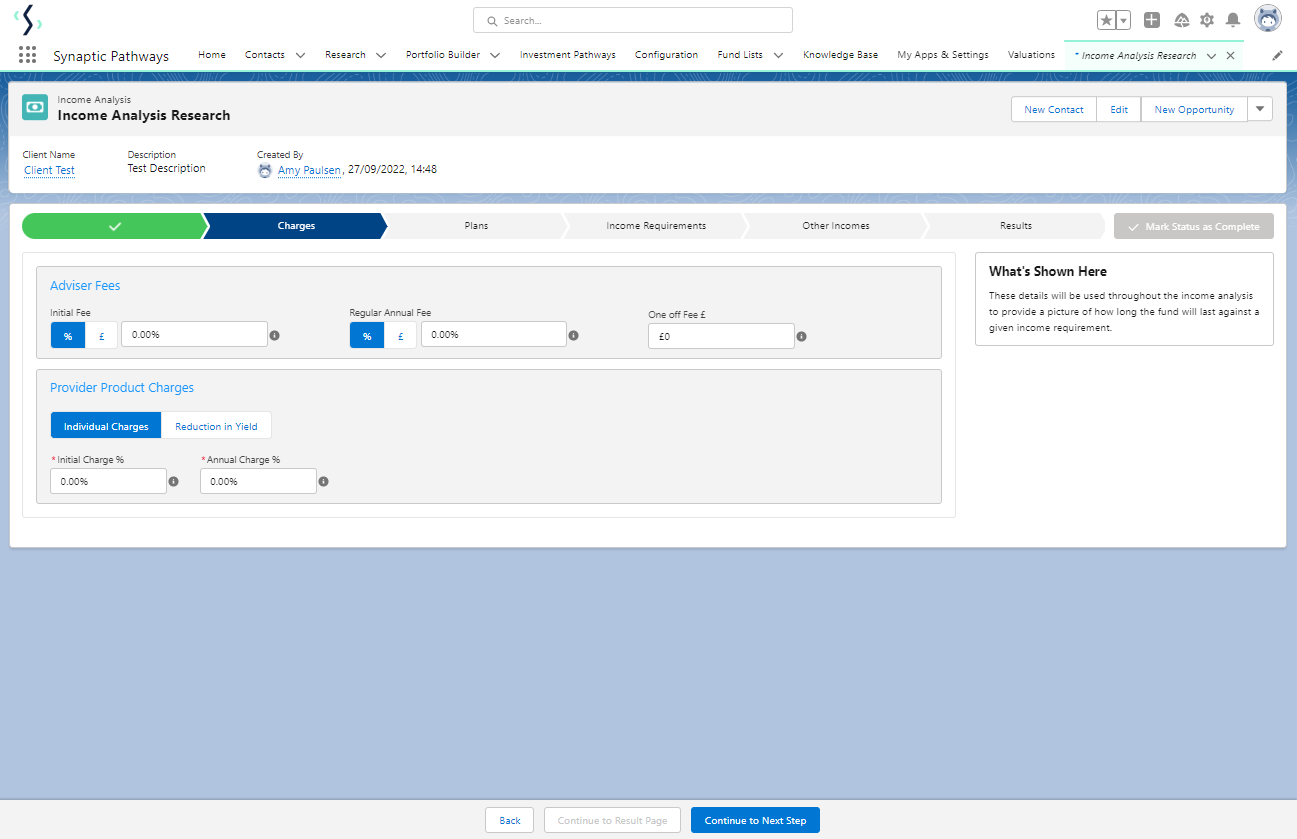The height and width of the screenshot is (839, 1297).
Task: Click the New Contact button
Action: (x=1054, y=109)
